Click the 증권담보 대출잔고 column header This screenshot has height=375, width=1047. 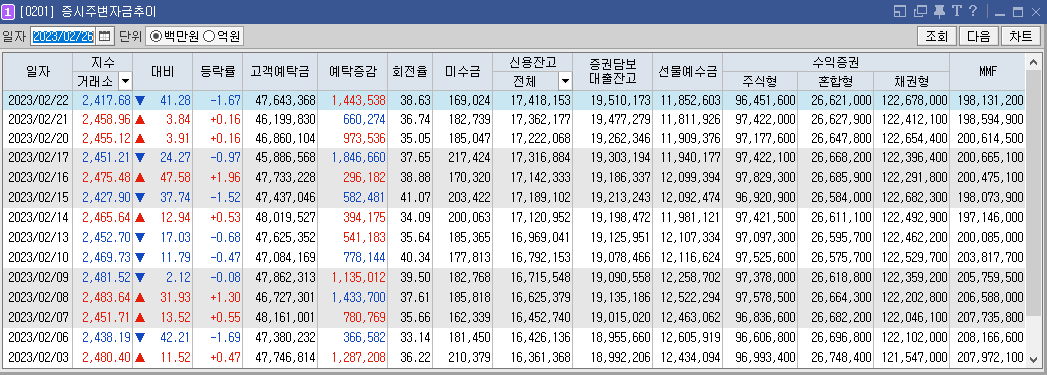pos(612,72)
